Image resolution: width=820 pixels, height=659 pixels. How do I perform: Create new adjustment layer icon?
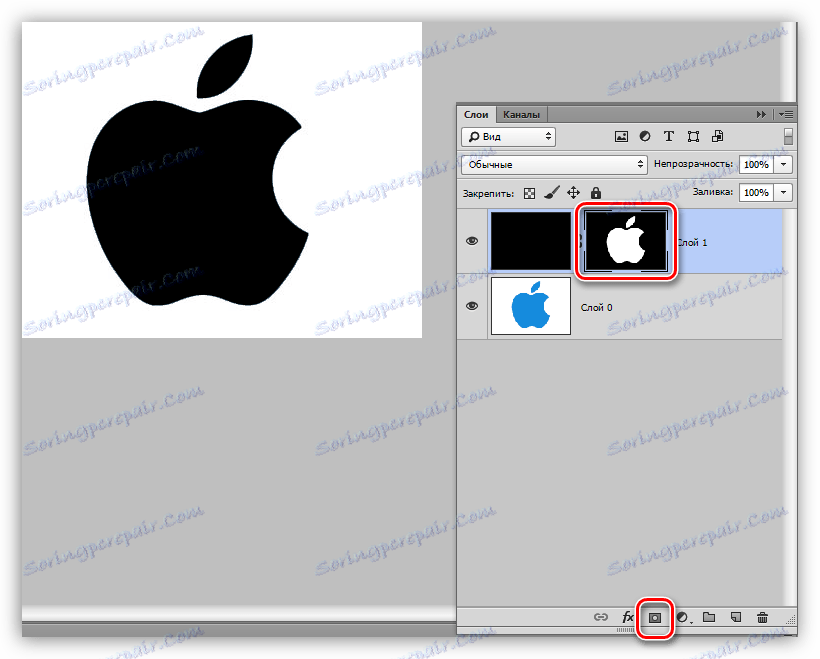click(683, 618)
